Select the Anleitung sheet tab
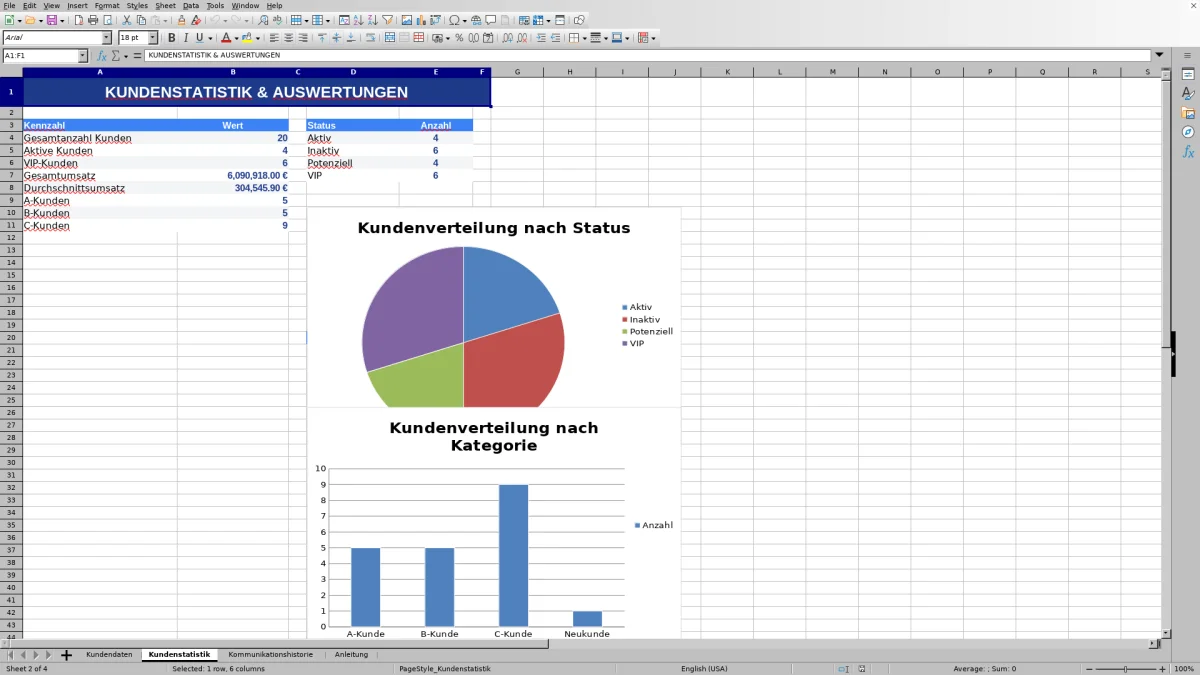This screenshot has height=675, width=1200. pyautogui.click(x=352, y=654)
